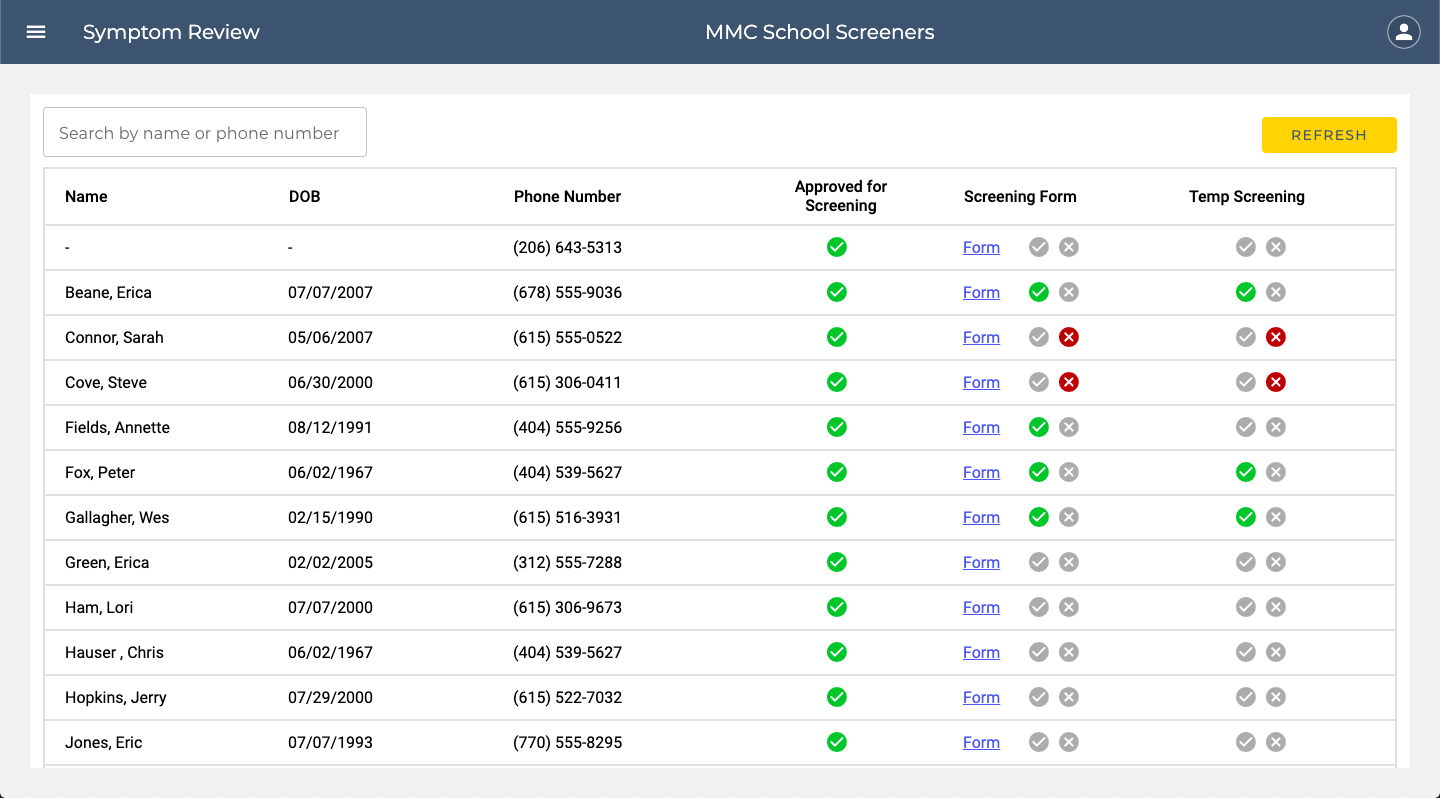Image resolution: width=1440 pixels, height=798 pixels.
Task: Click Temp Screening green check for Fox, Peter
Action: click(x=1246, y=472)
